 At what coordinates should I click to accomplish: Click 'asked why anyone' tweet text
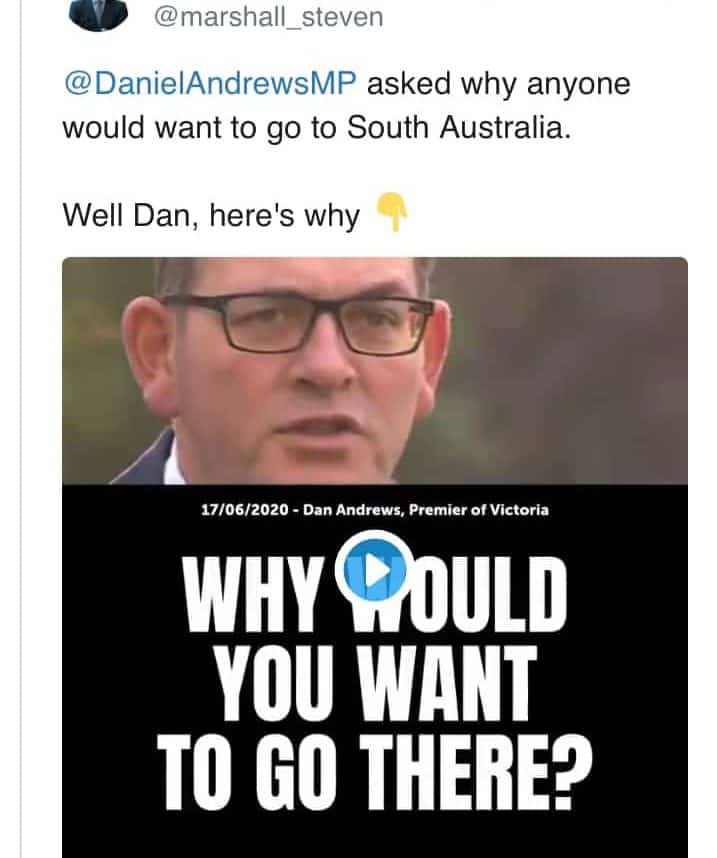pos(499,85)
